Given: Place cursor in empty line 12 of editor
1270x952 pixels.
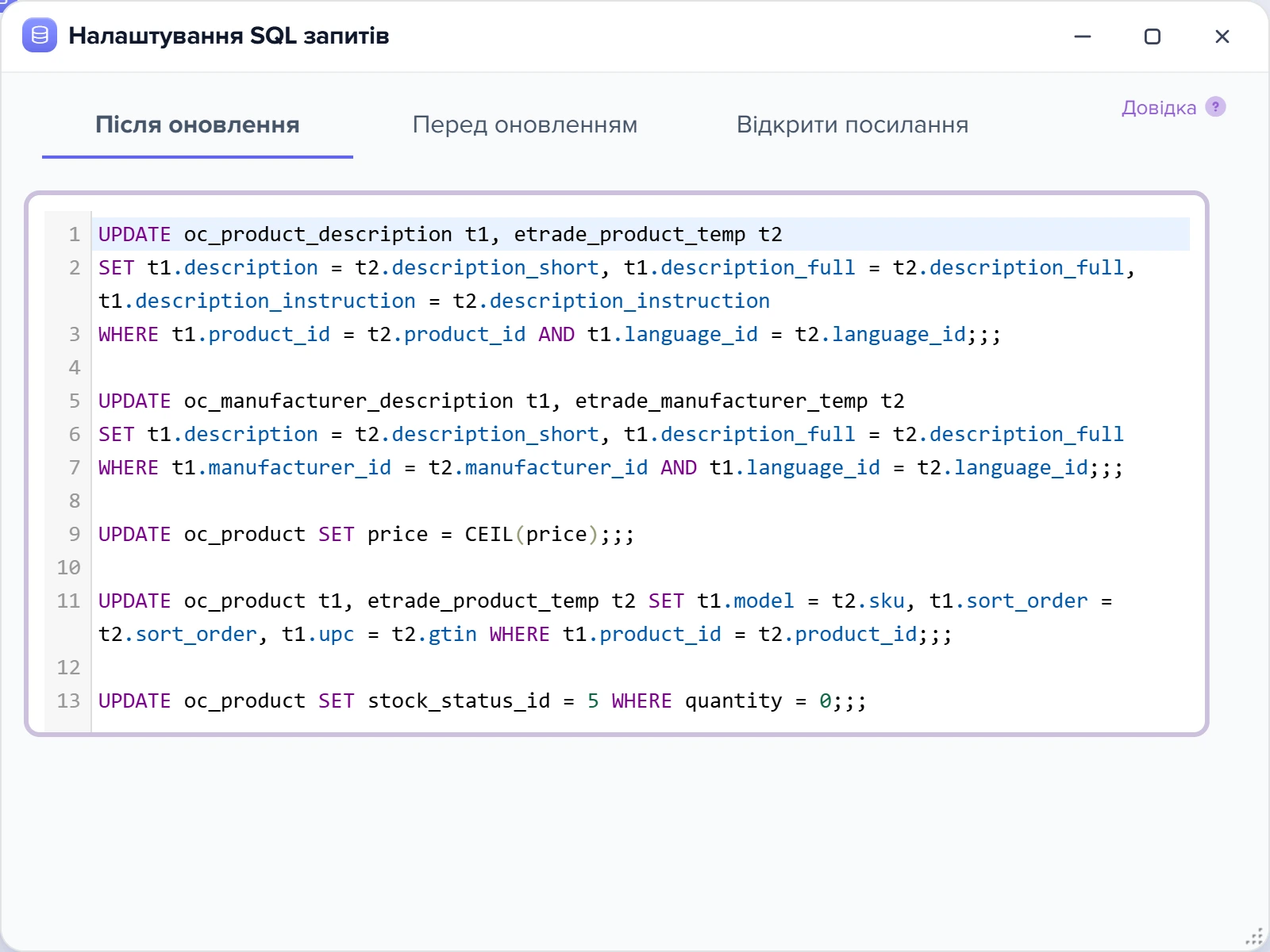Looking at the screenshot, I should click(x=640, y=667).
